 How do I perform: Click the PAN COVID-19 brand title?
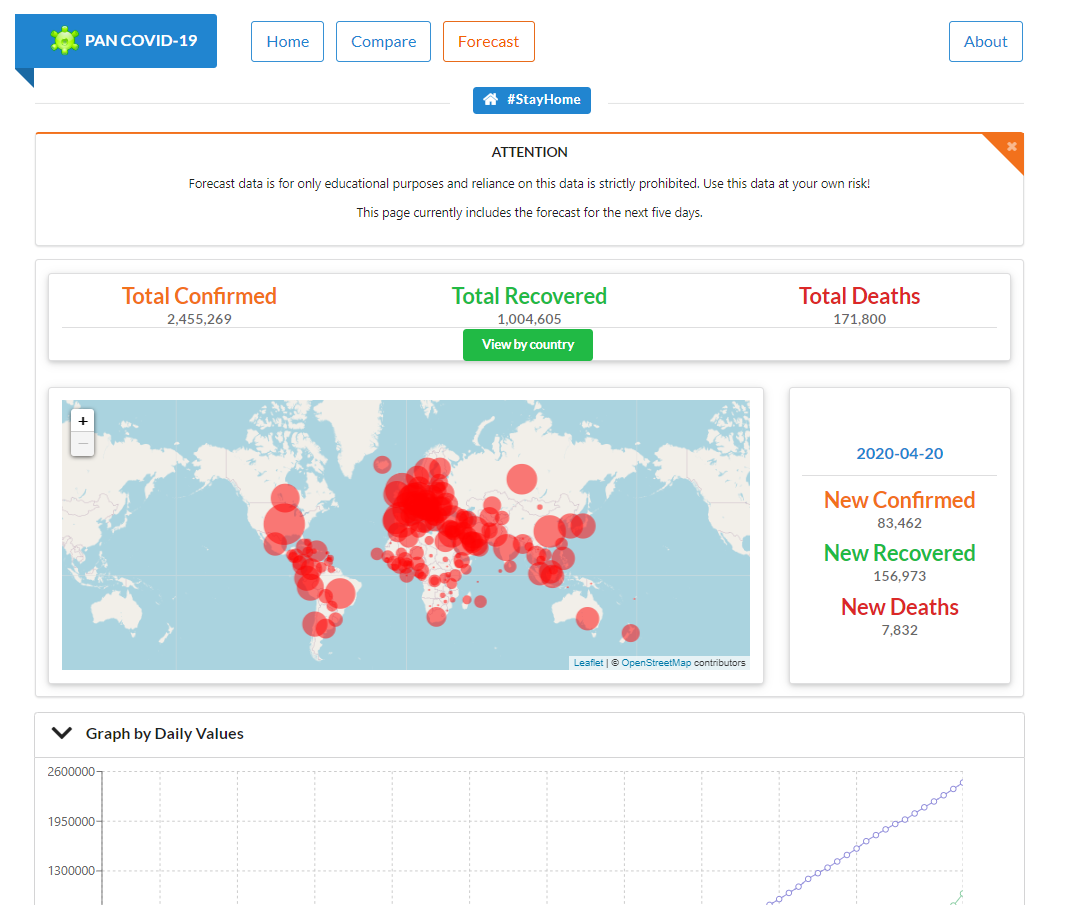(x=141, y=41)
